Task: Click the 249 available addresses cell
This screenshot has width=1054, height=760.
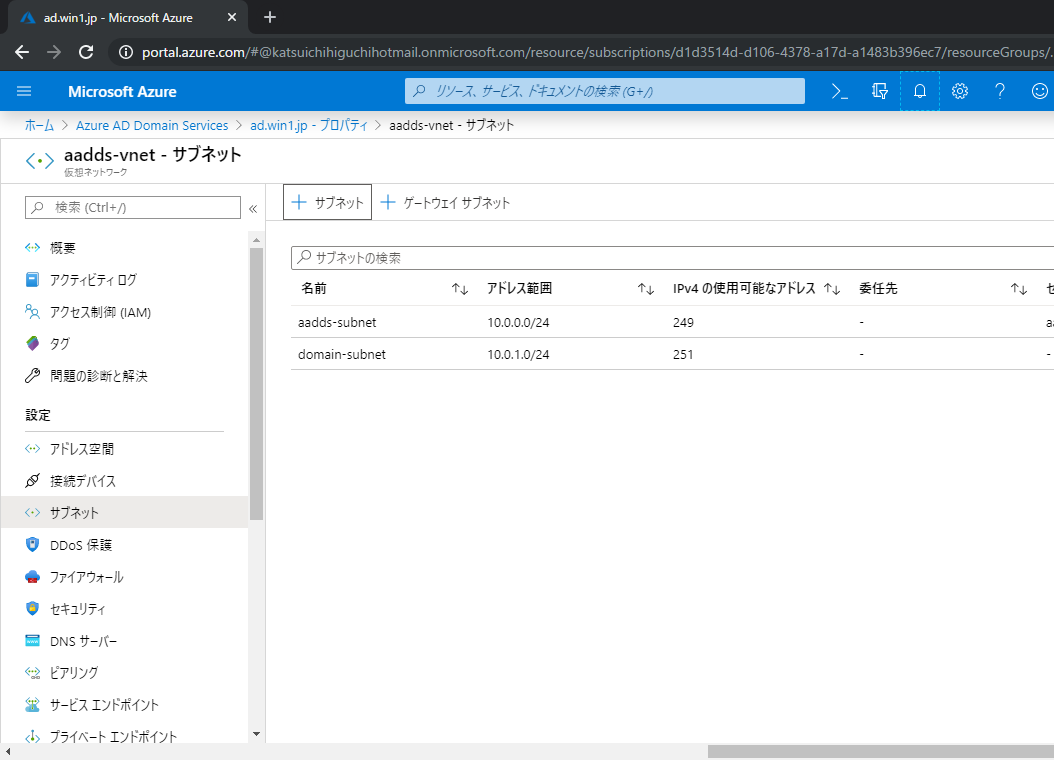Action: (683, 323)
